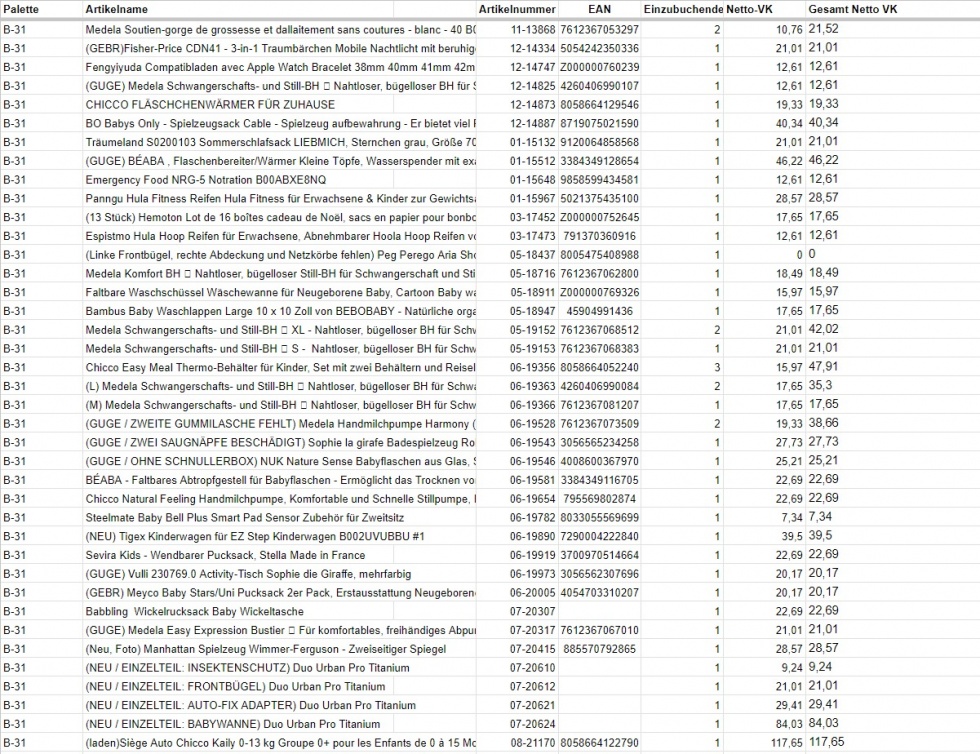Screen dimensions: 980x754
Task: Select the BÉABA Faltbares Abtropfgestell item
Action: [x=280, y=480]
